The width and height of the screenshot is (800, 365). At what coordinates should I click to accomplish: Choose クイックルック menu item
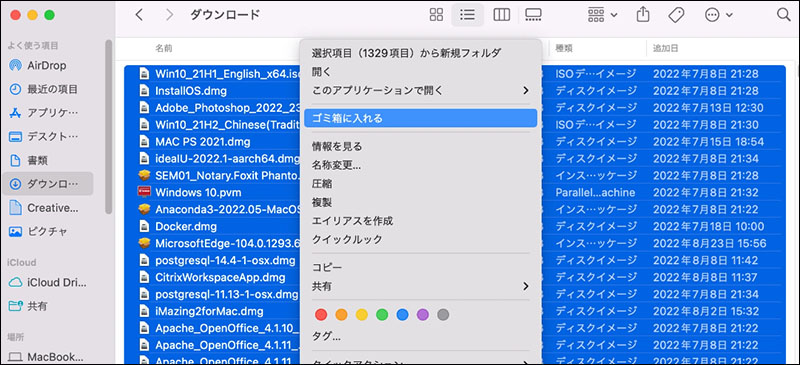click(x=420, y=239)
